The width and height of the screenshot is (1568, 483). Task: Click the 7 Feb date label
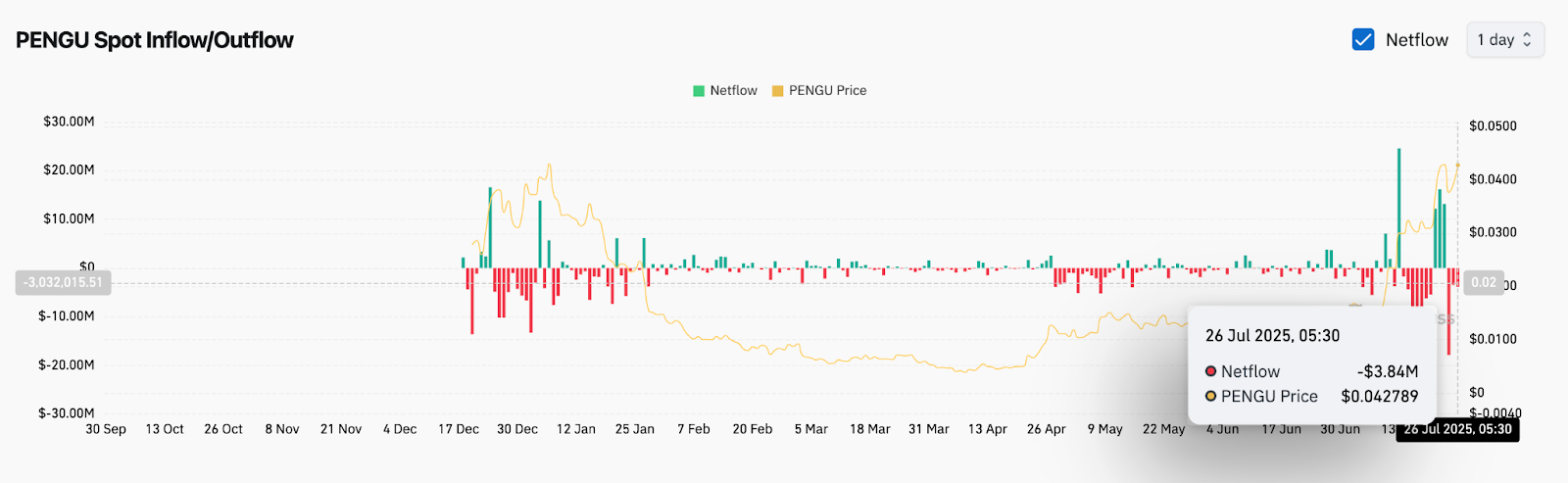point(694,429)
